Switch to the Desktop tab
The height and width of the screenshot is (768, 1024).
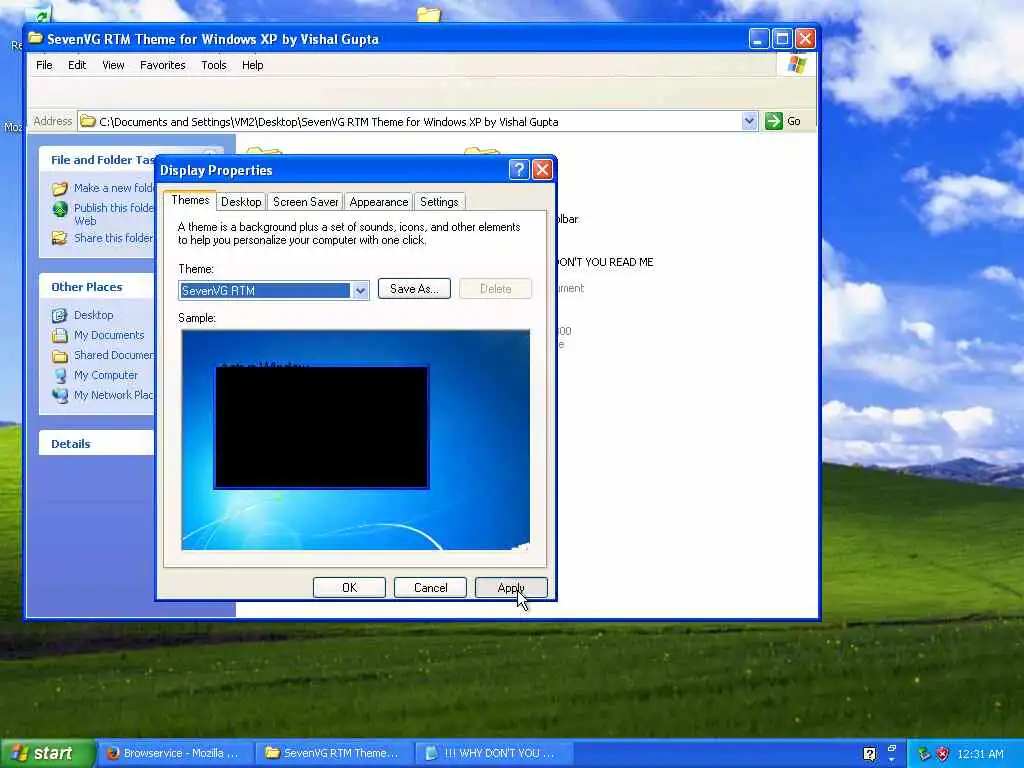point(241,202)
